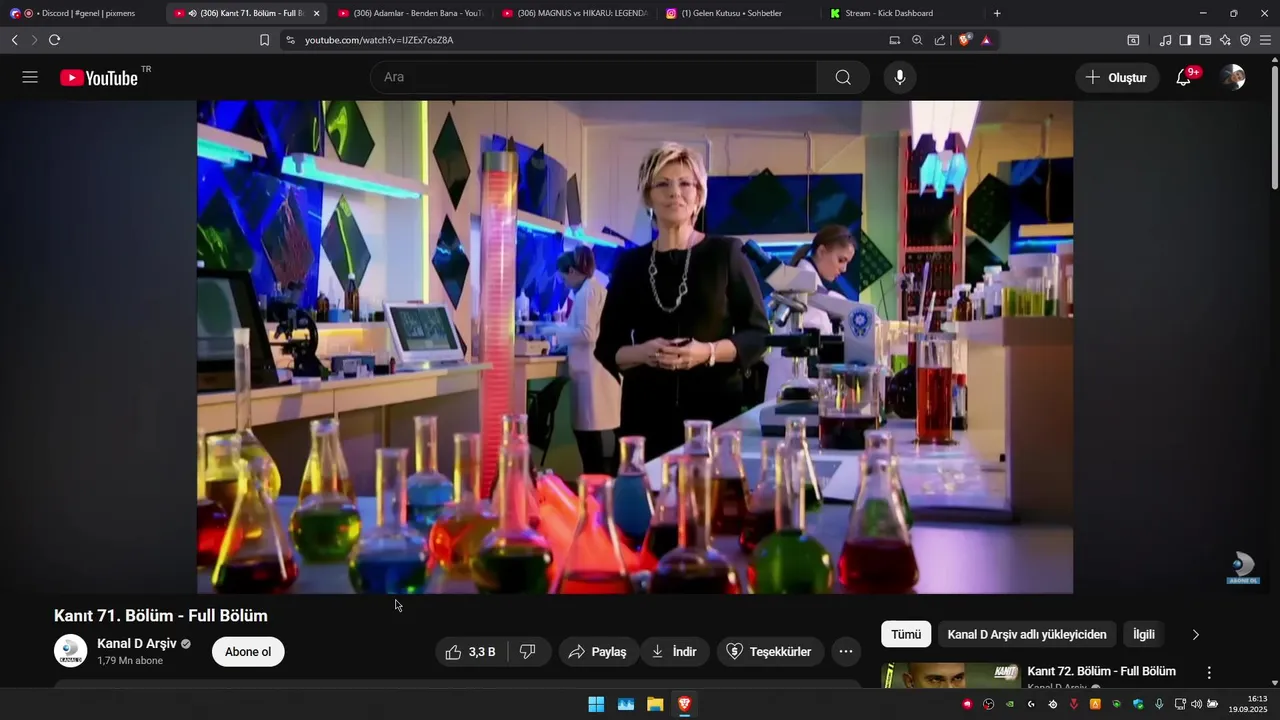1280x720 pixels.
Task: Switch to the MAGNUS vs HIKARU tab
Action: [574, 13]
